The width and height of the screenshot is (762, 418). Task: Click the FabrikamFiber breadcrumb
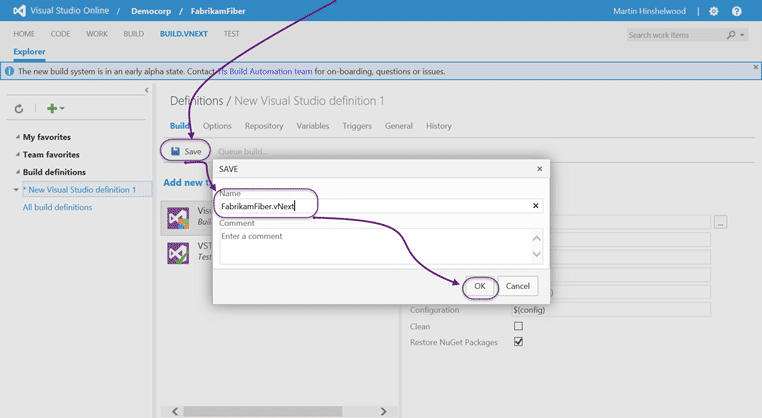pyautogui.click(x=218, y=11)
